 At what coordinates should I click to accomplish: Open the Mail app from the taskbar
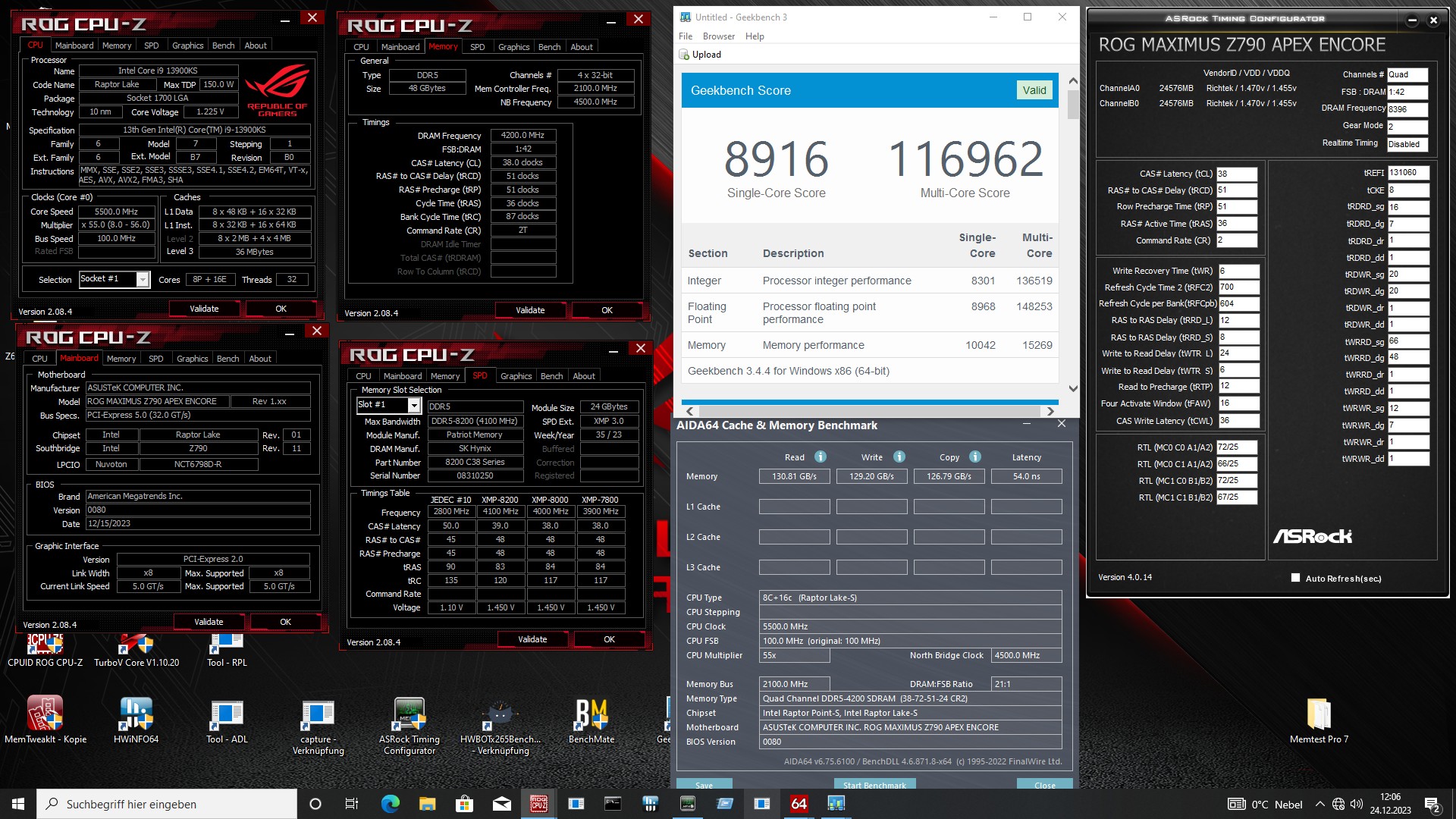[x=502, y=804]
